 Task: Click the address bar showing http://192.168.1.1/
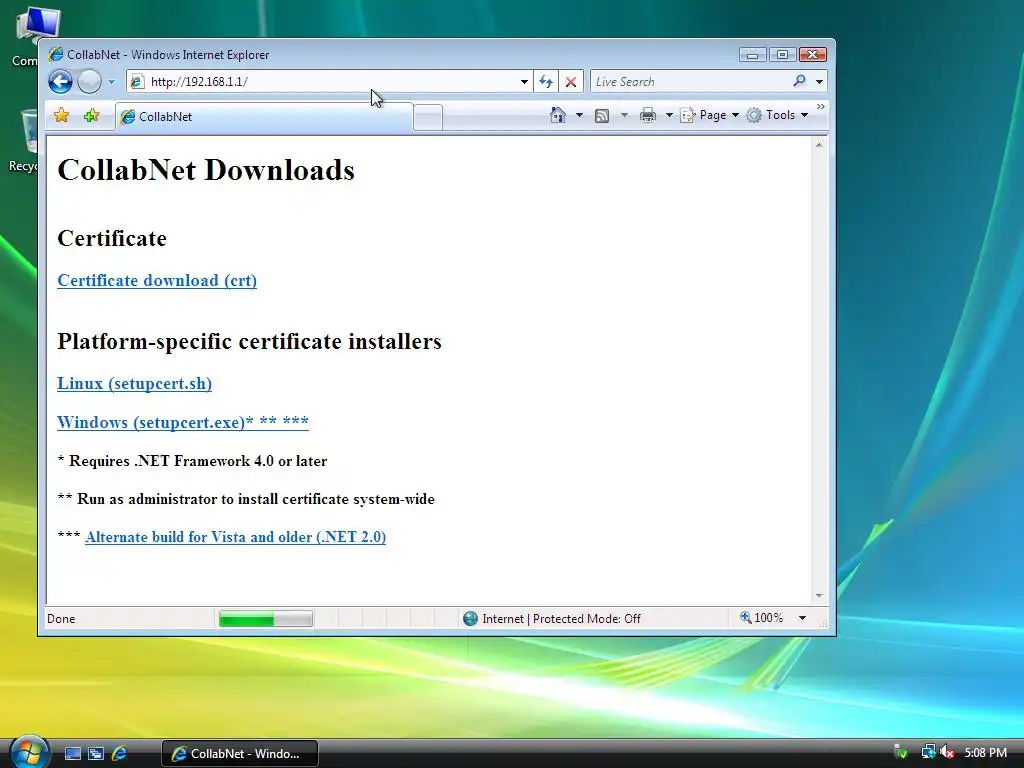point(327,82)
